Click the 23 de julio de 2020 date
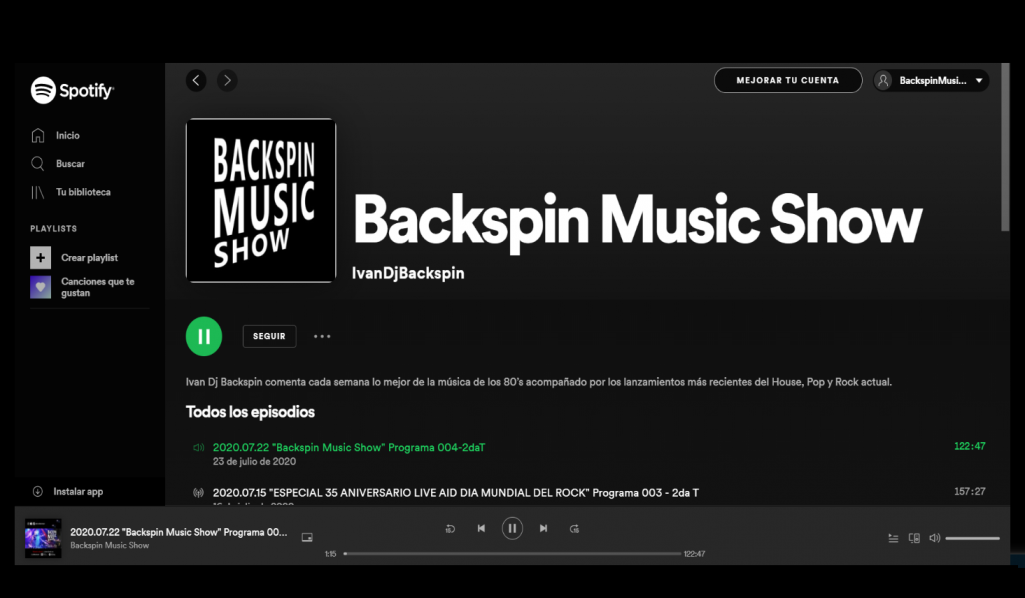The height and width of the screenshot is (598, 1025). pyautogui.click(x=254, y=461)
